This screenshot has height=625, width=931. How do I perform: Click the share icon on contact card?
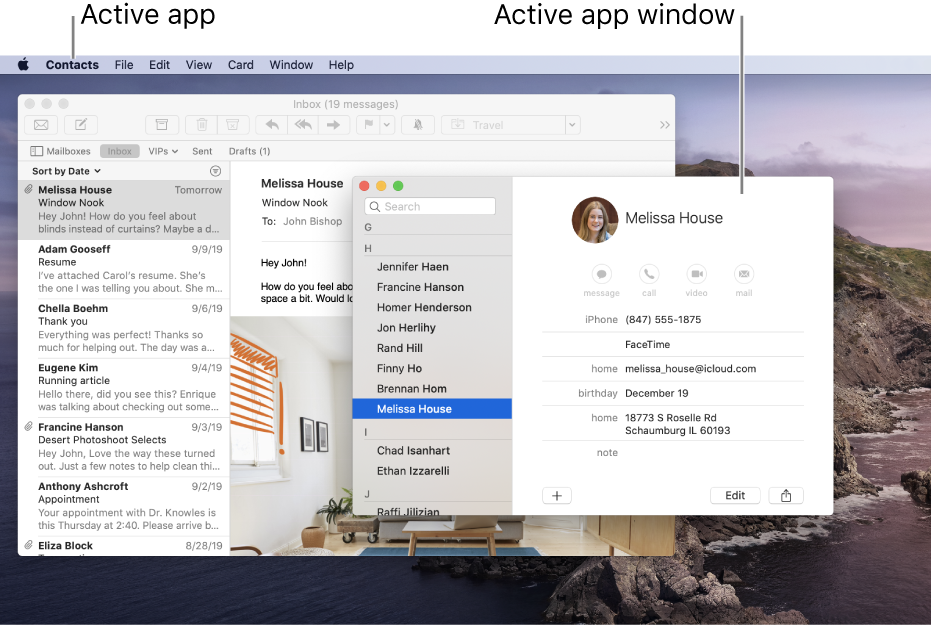pyautogui.click(x=786, y=495)
